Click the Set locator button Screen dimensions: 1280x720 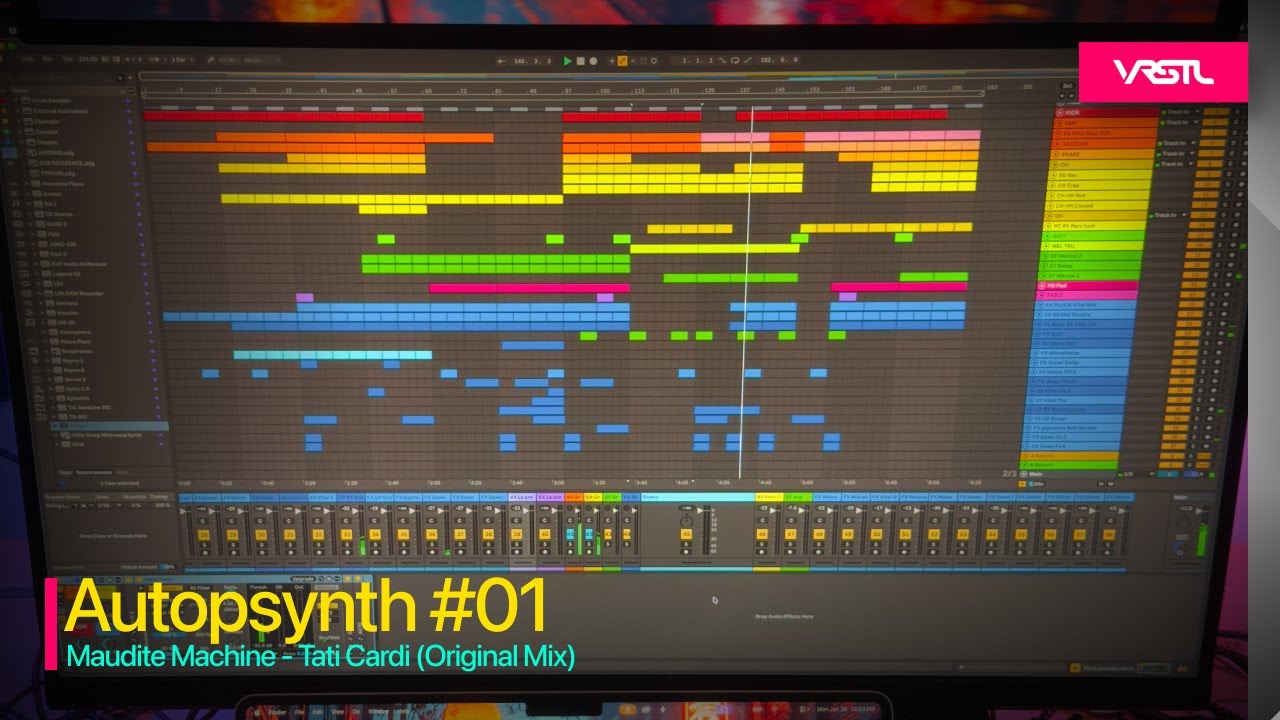[1068, 86]
